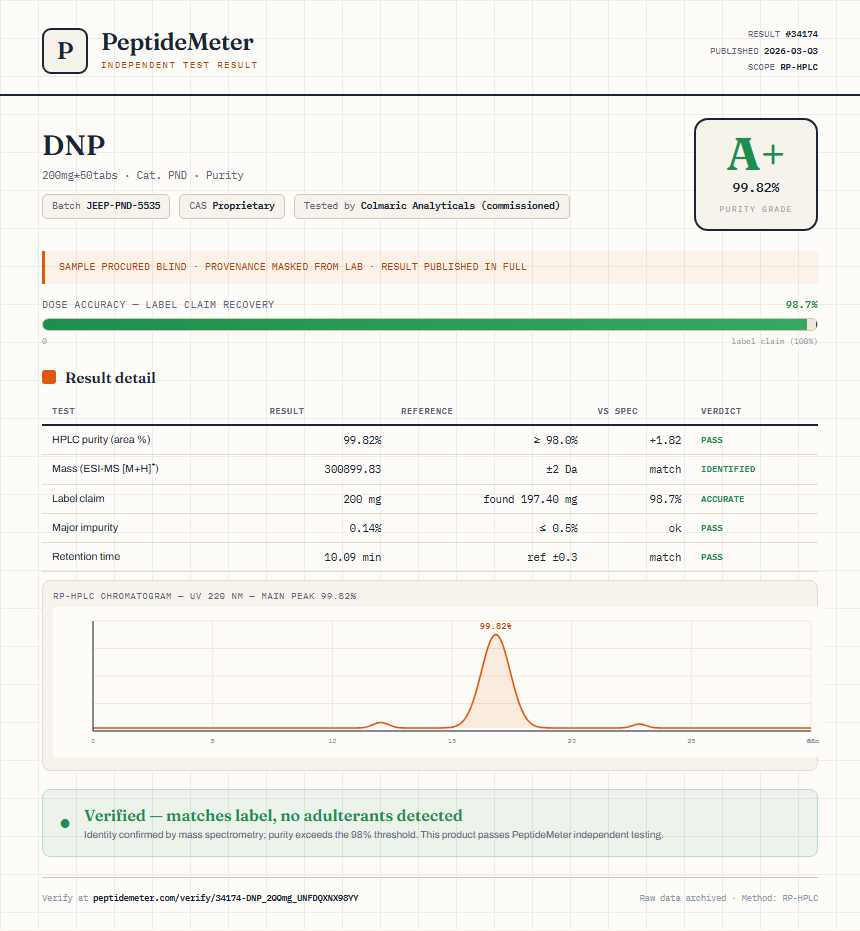Viewport: 860px width, 931px height.
Task: Click the REFERENCE column header
Action: (426, 411)
